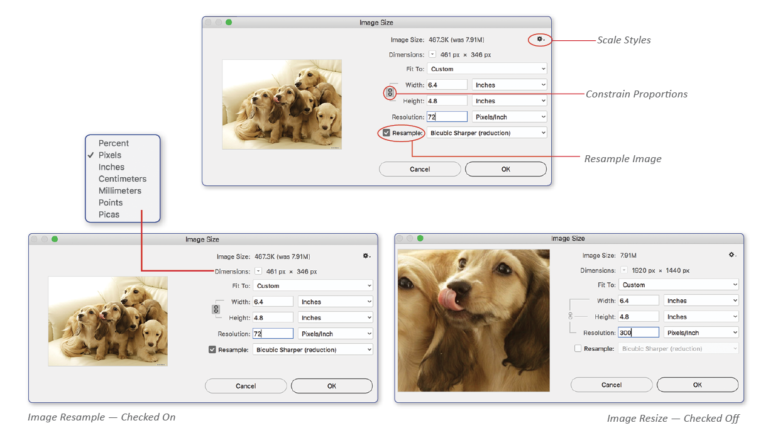768x445 pixels.
Task: Click Cancel in top Image Size dialog
Action: click(420, 169)
